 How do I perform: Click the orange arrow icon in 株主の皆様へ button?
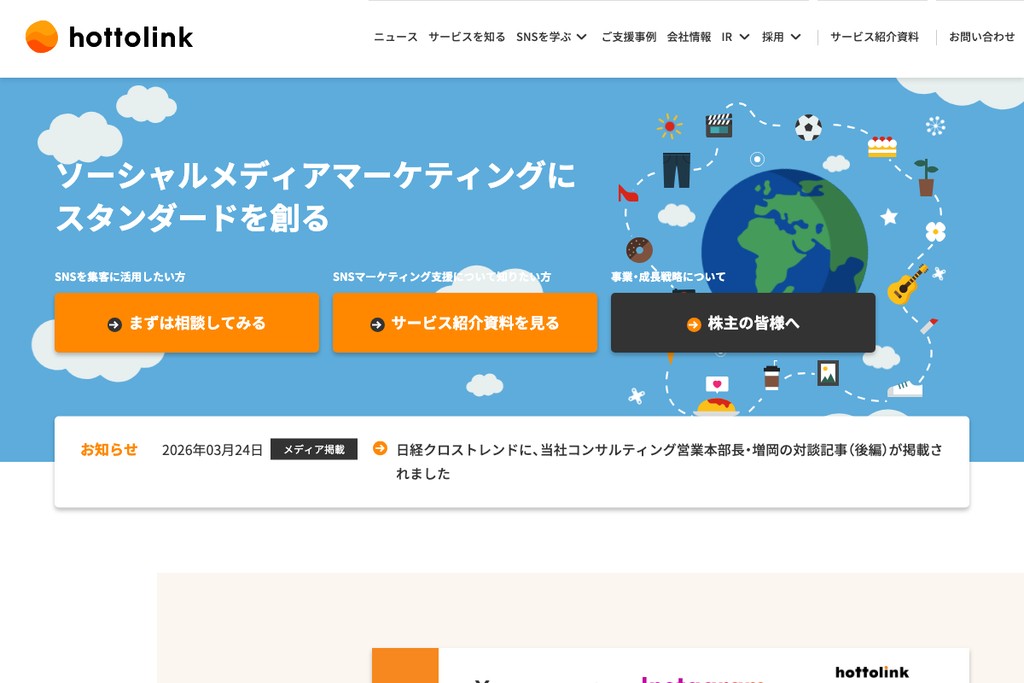[693, 324]
